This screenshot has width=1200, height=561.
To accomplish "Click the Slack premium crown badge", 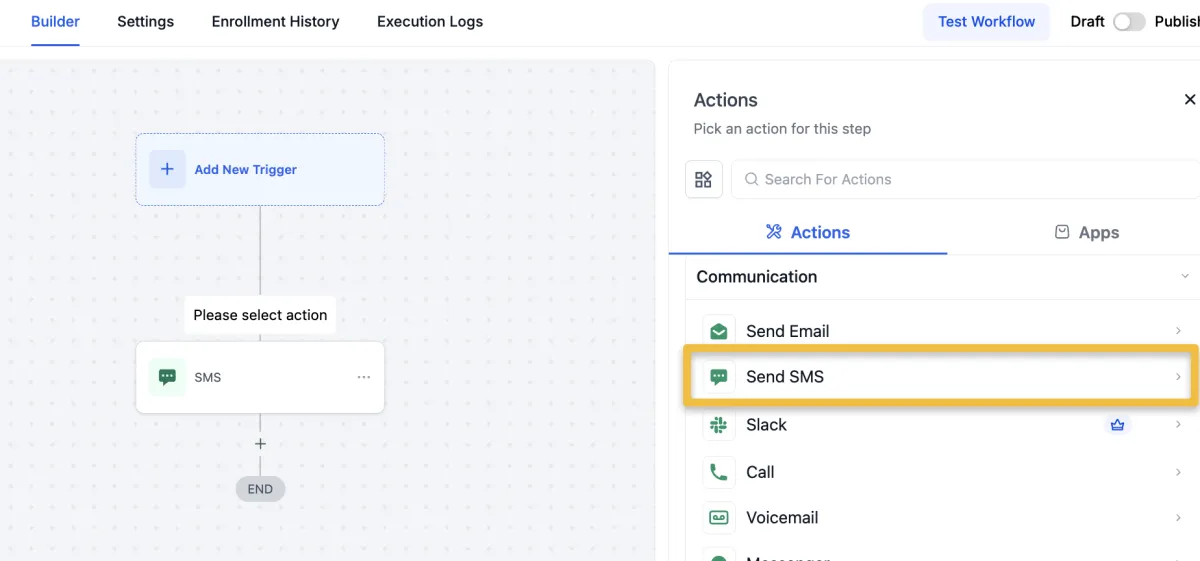I will point(1117,425).
